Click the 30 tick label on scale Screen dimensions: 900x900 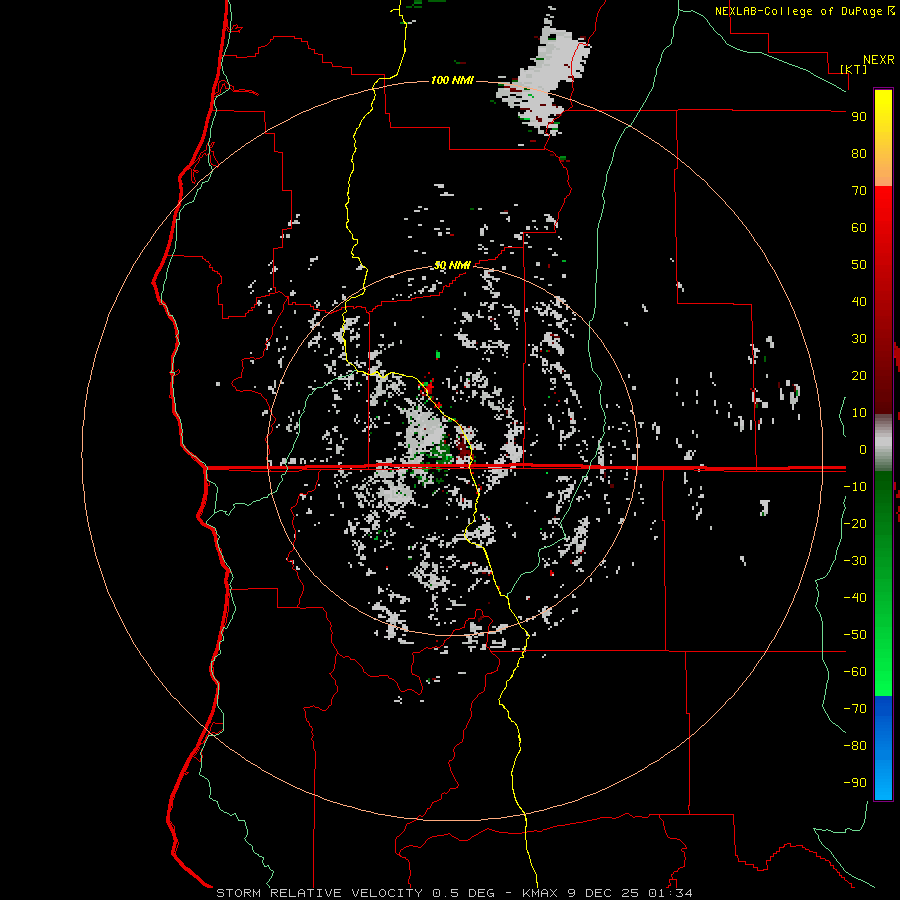[x=859, y=339]
